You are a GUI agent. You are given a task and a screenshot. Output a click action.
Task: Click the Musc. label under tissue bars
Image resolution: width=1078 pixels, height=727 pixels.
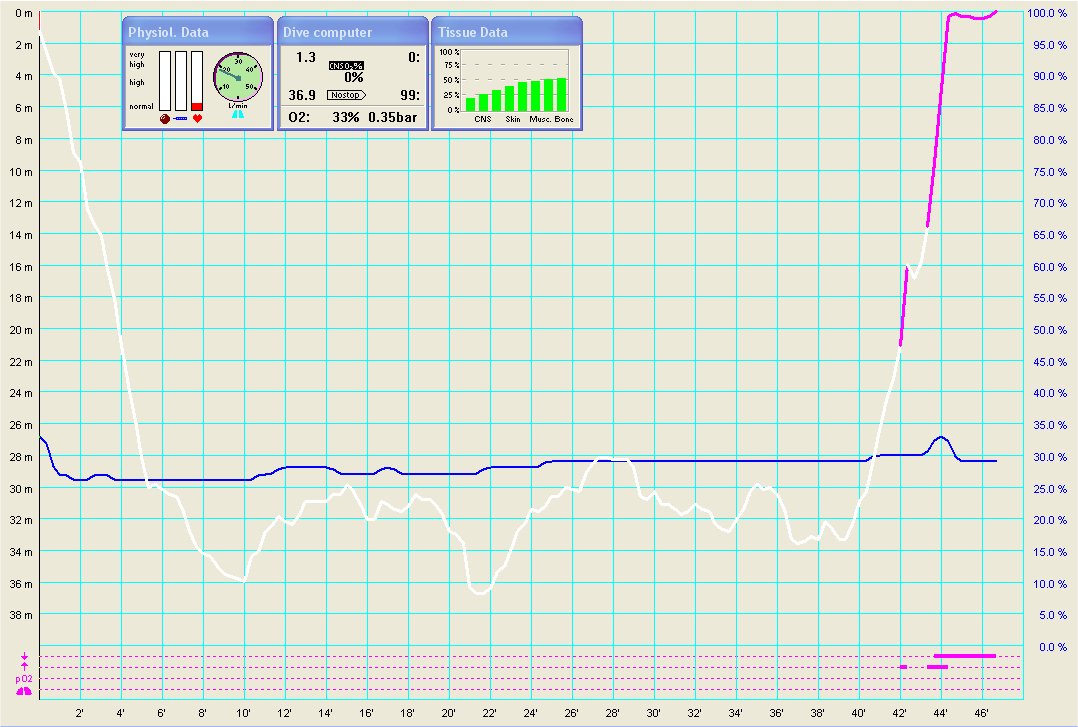coord(540,119)
